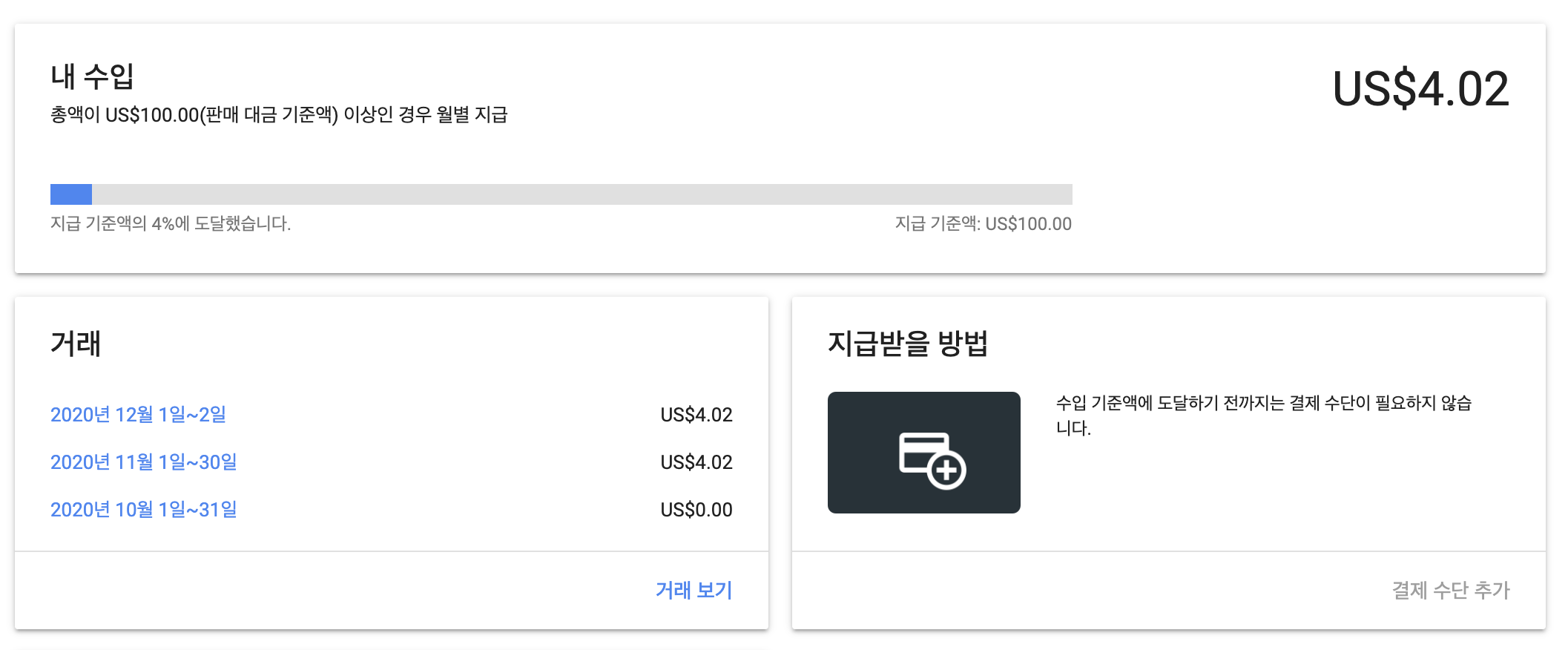Click the payment method not required description
Image resolution: width=1568 pixels, height=650 pixels.
1264,416
